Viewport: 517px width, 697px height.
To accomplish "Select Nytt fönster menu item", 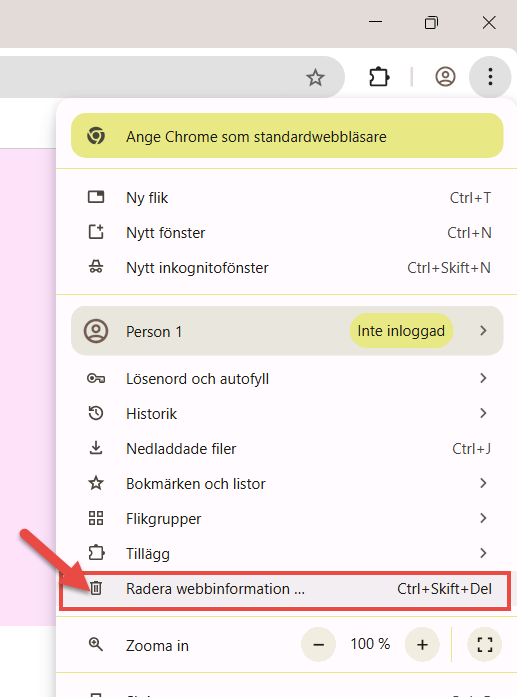I will 286,232.
